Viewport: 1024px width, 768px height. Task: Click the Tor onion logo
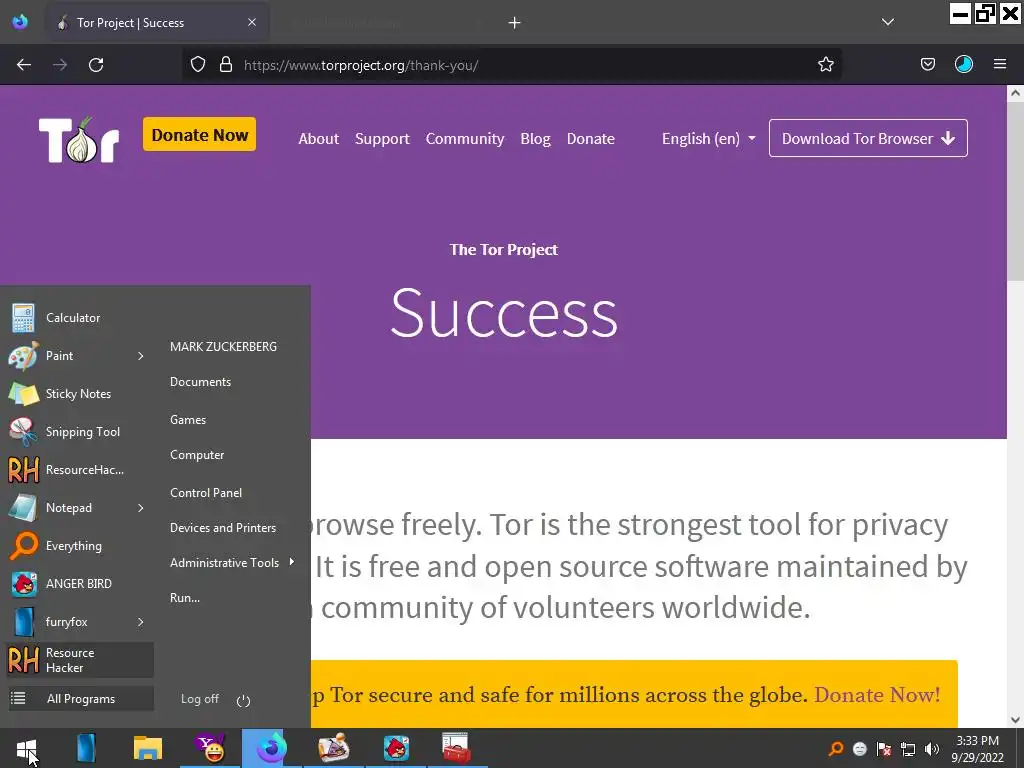(x=78, y=140)
